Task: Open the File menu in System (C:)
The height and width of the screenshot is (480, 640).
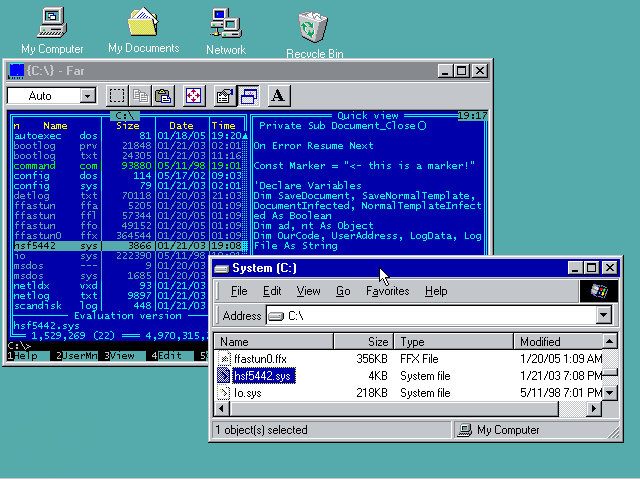Action: click(239, 291)
